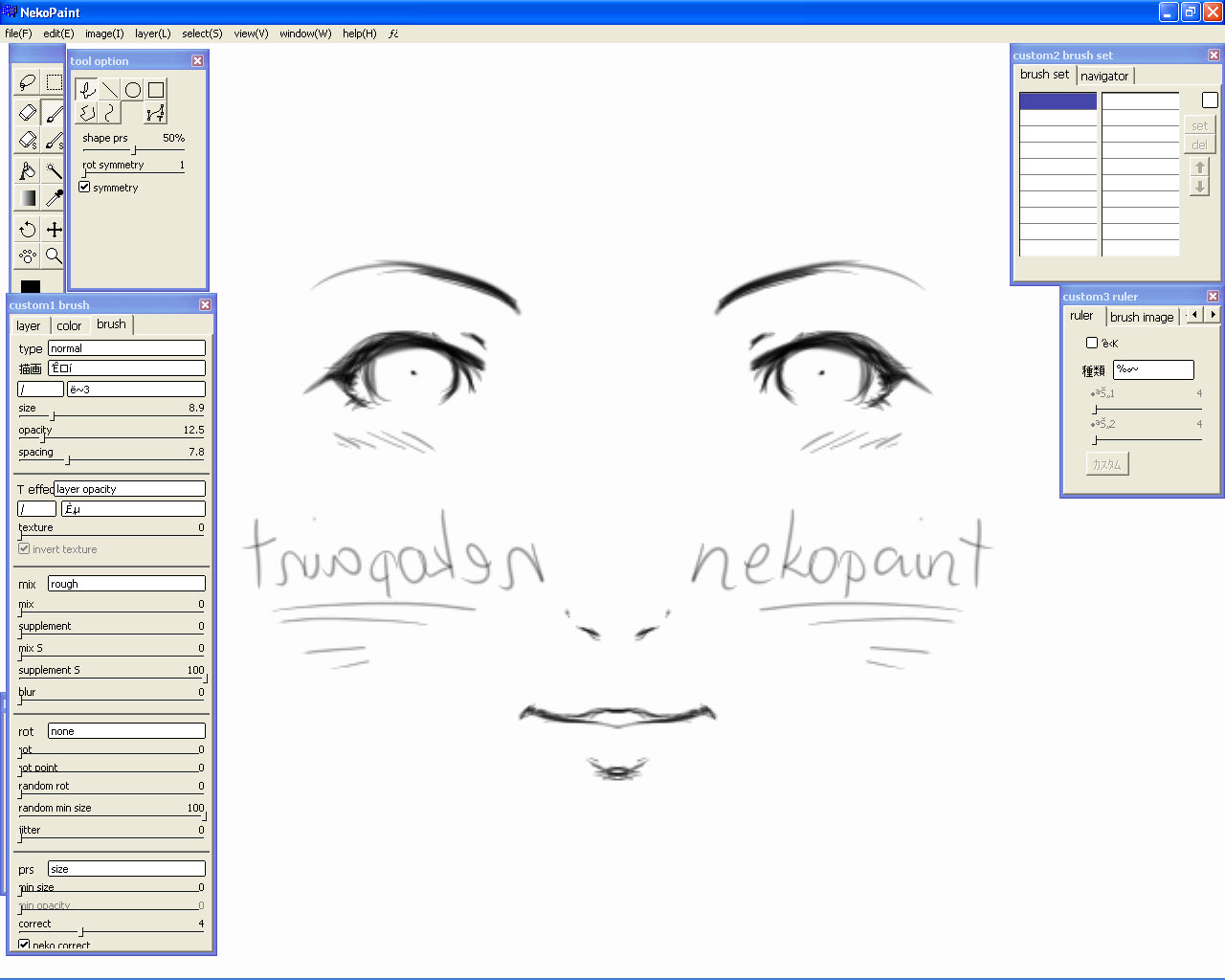Move brush preset down with arrow button
The width and height of the screenshot is (1225, 980).
click(x=1200, y=187)
